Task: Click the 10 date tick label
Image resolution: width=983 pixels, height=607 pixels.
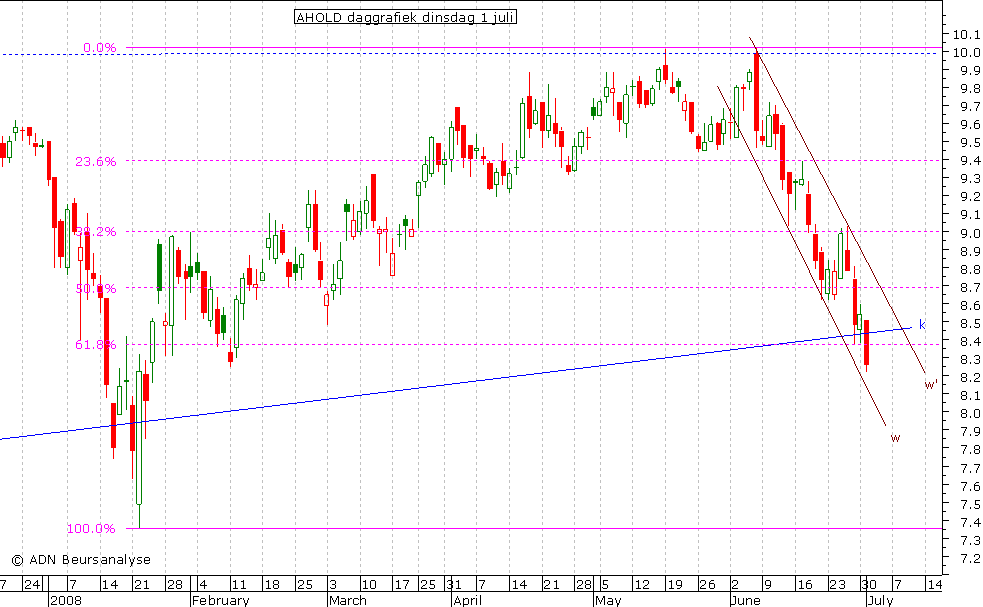Action: point(369,584)
